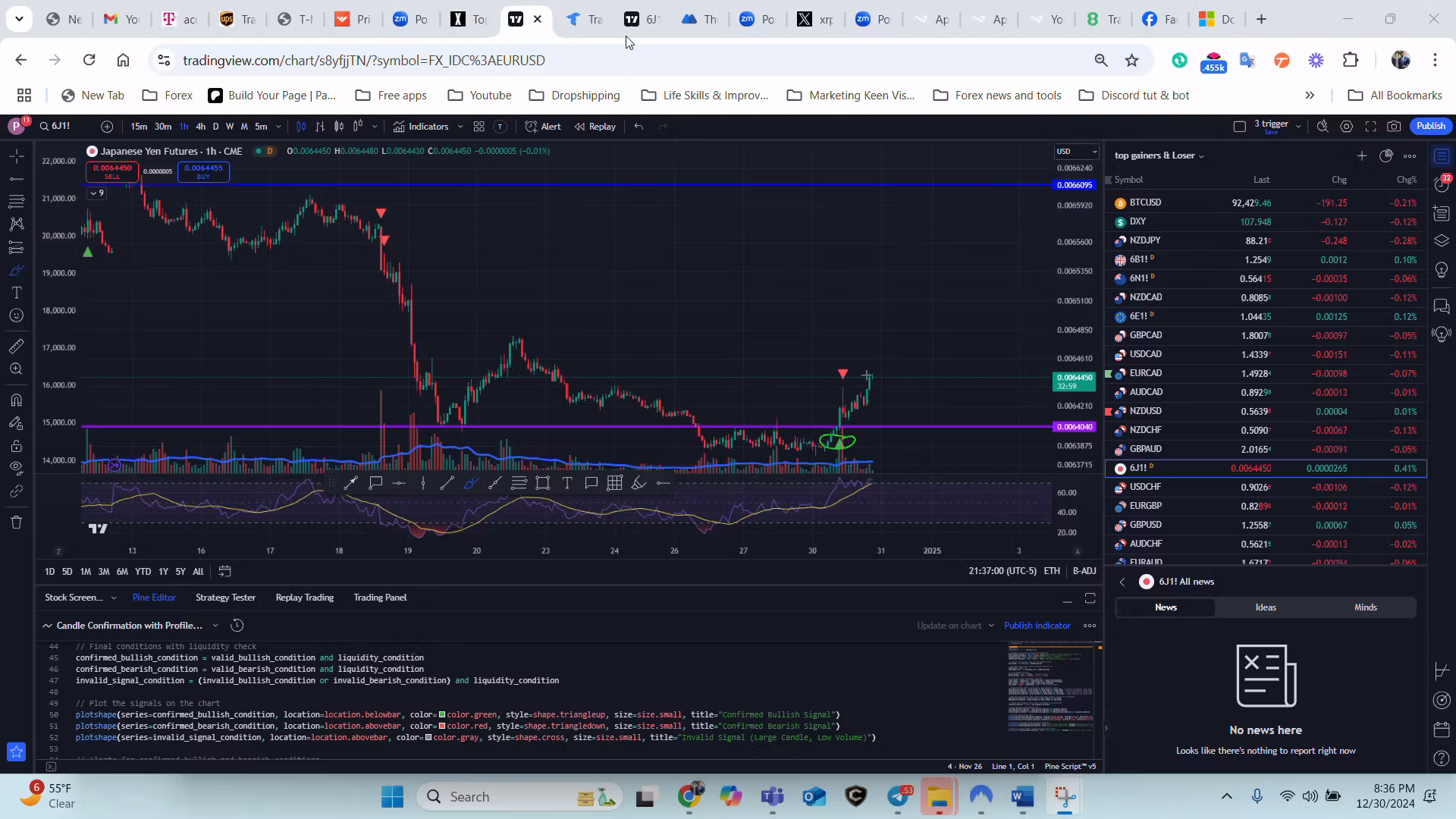Screen dimensions: 1456x819
Task: Open the USD currency dropdown on the chart
Action: coord(1076,151)
